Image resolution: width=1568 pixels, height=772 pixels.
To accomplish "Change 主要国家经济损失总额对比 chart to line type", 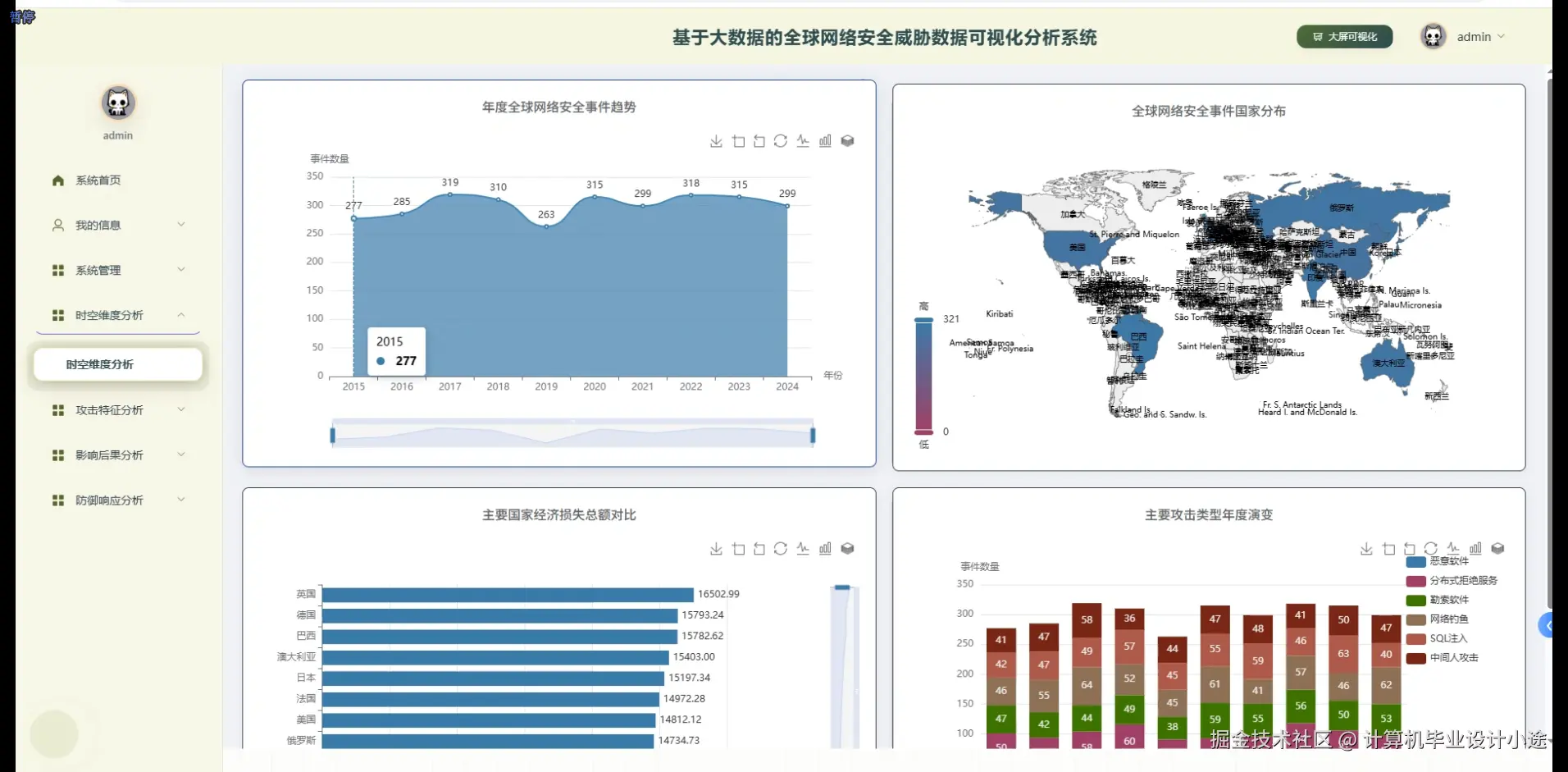I will [x=803, y=549].
